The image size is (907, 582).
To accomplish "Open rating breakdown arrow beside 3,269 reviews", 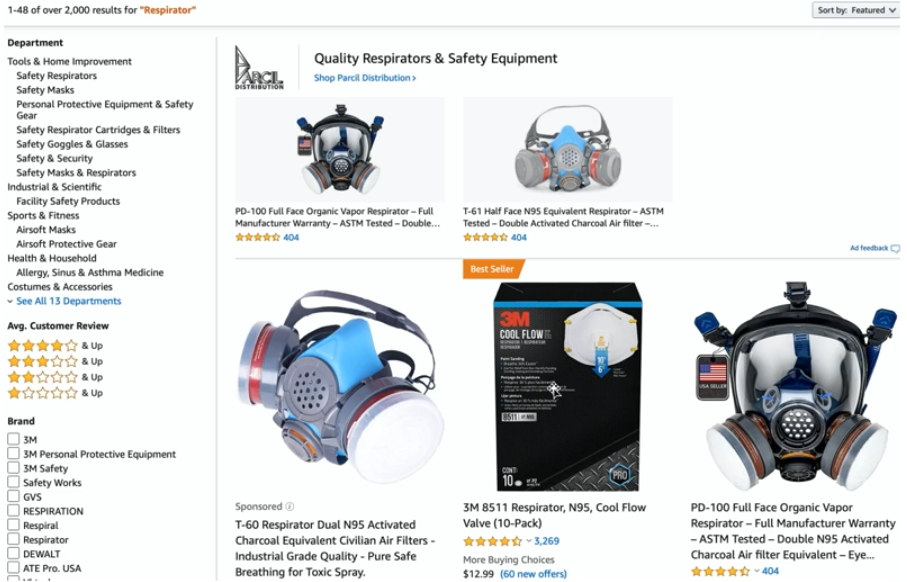I will [x=529, y=542].
